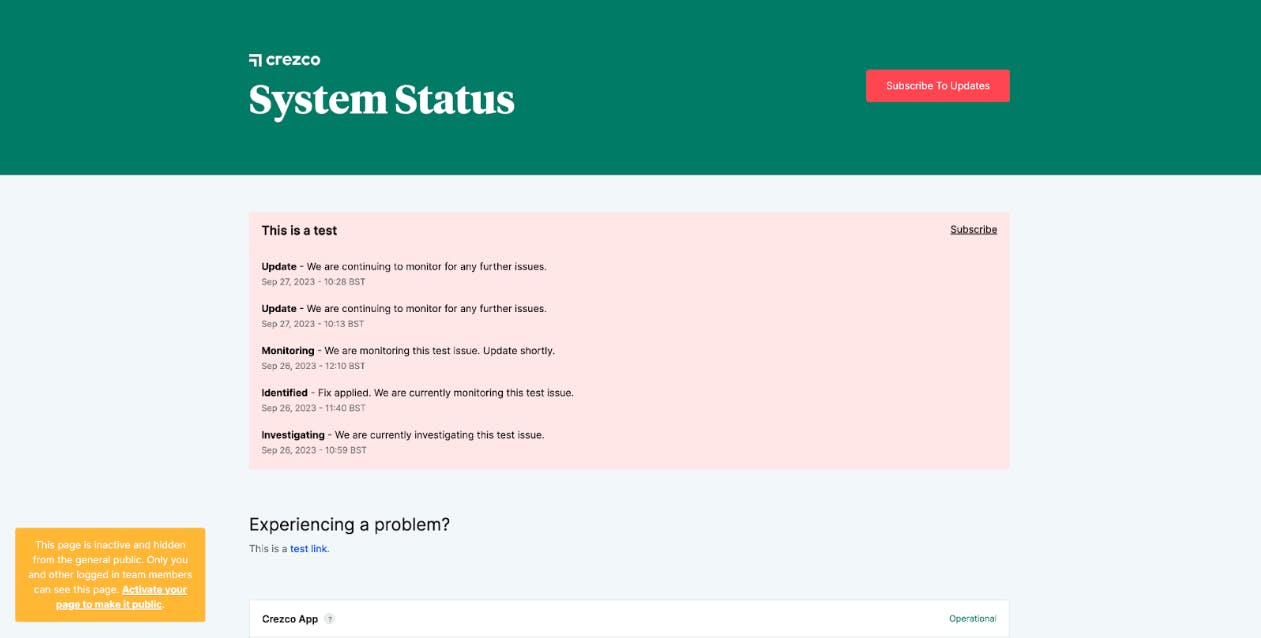Click the Subscribe To Updates button
This screenshot has width=1261, height=638.
point(937,85)
